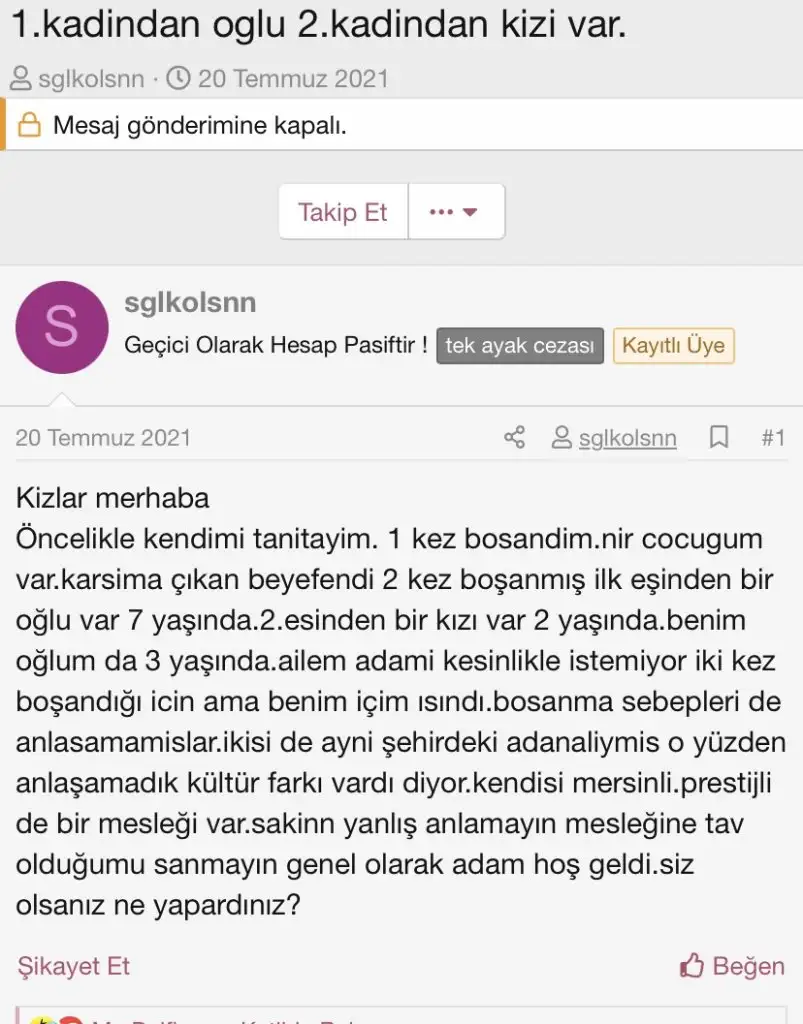Click the clock icon beside thread date

[x=178, y=78]
